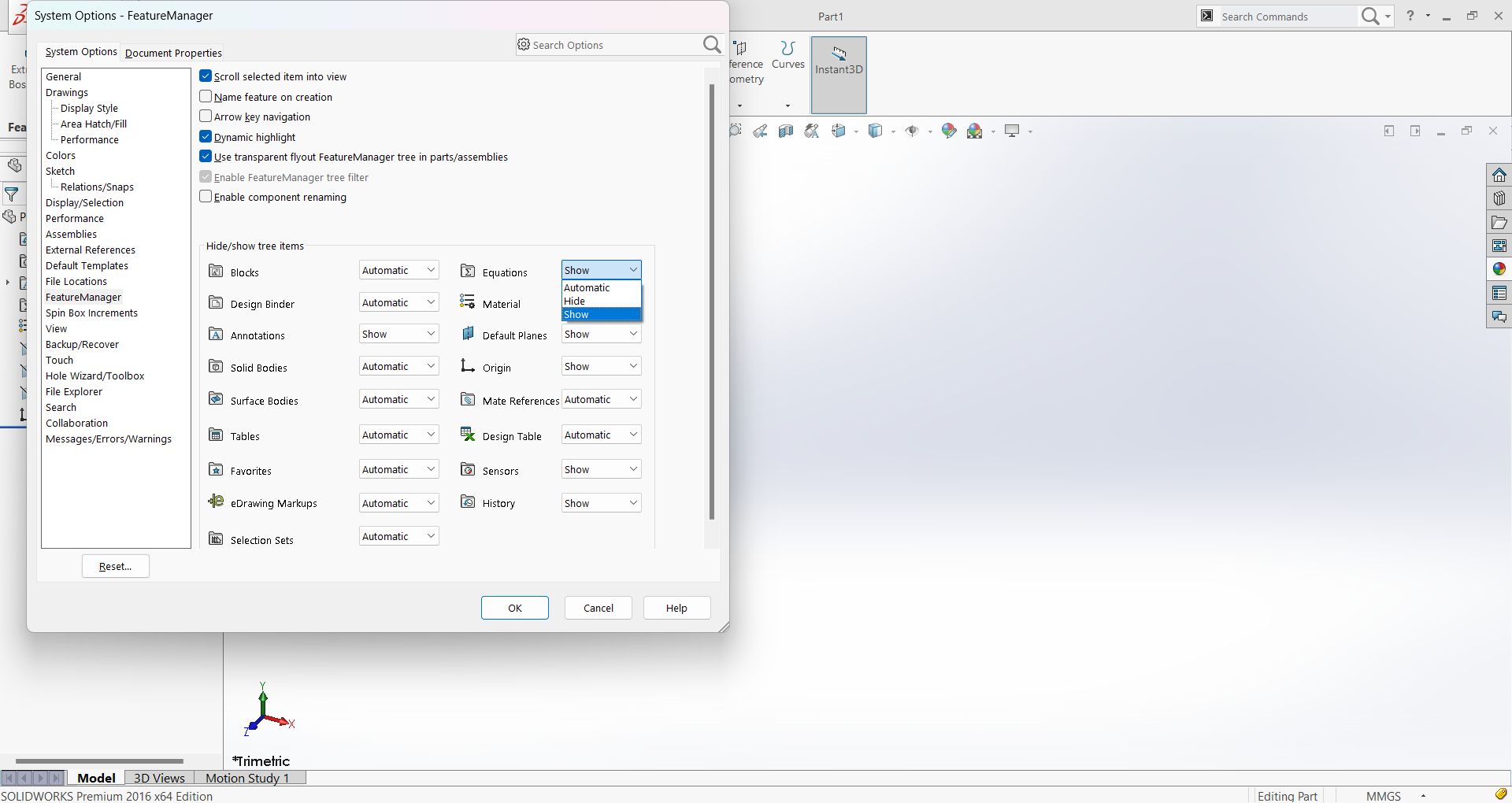The height and width of the screenshot is (803, 1512).
Task: Open the History visibility dropdown
Action: click(602, 503)
